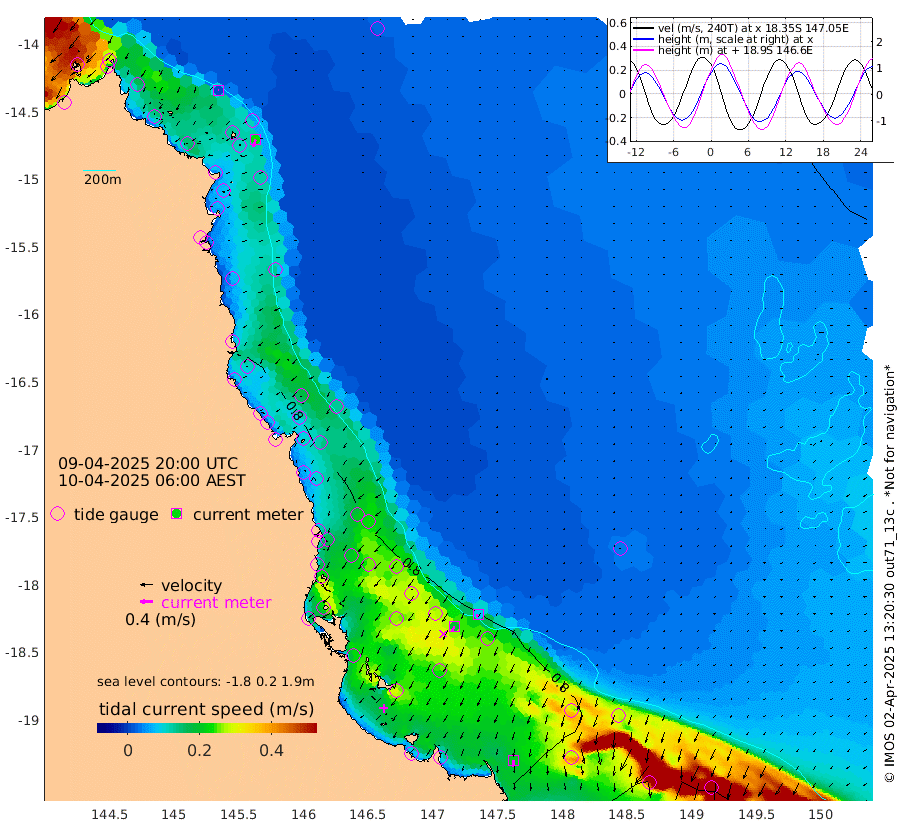Click the 0.2 tick label under the color bar
This screenshot has width=900, height=834.
click(x=199, y=750)
